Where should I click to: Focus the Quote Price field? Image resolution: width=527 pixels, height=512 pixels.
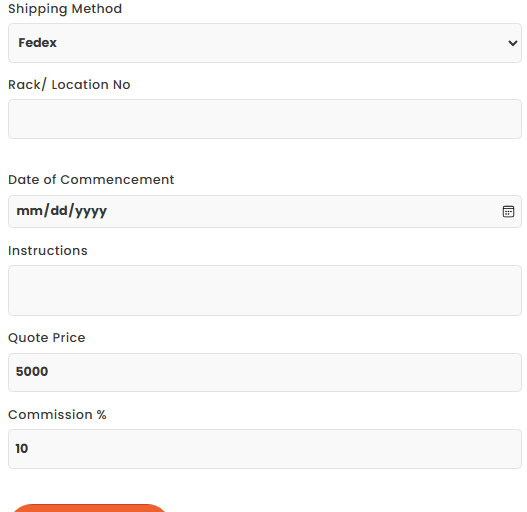(265, 372)
